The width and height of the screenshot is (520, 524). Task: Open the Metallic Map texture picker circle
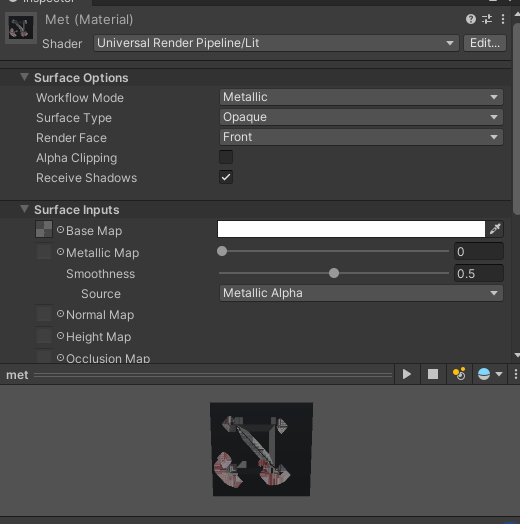(x=60, y=252)
